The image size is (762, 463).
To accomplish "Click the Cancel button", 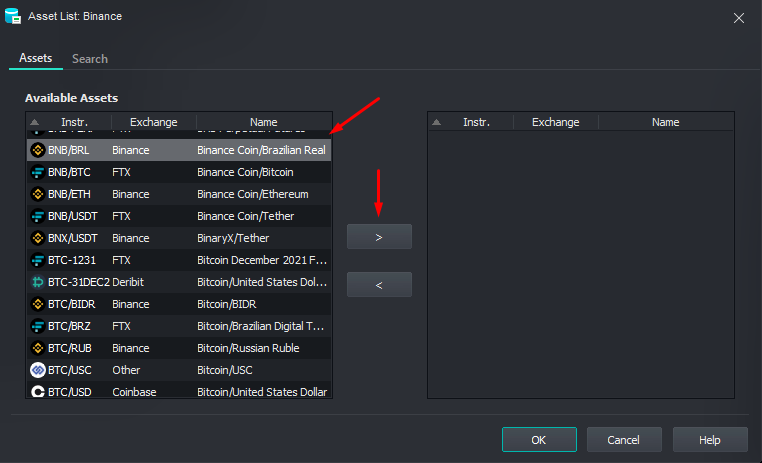I will pos(624,440).
